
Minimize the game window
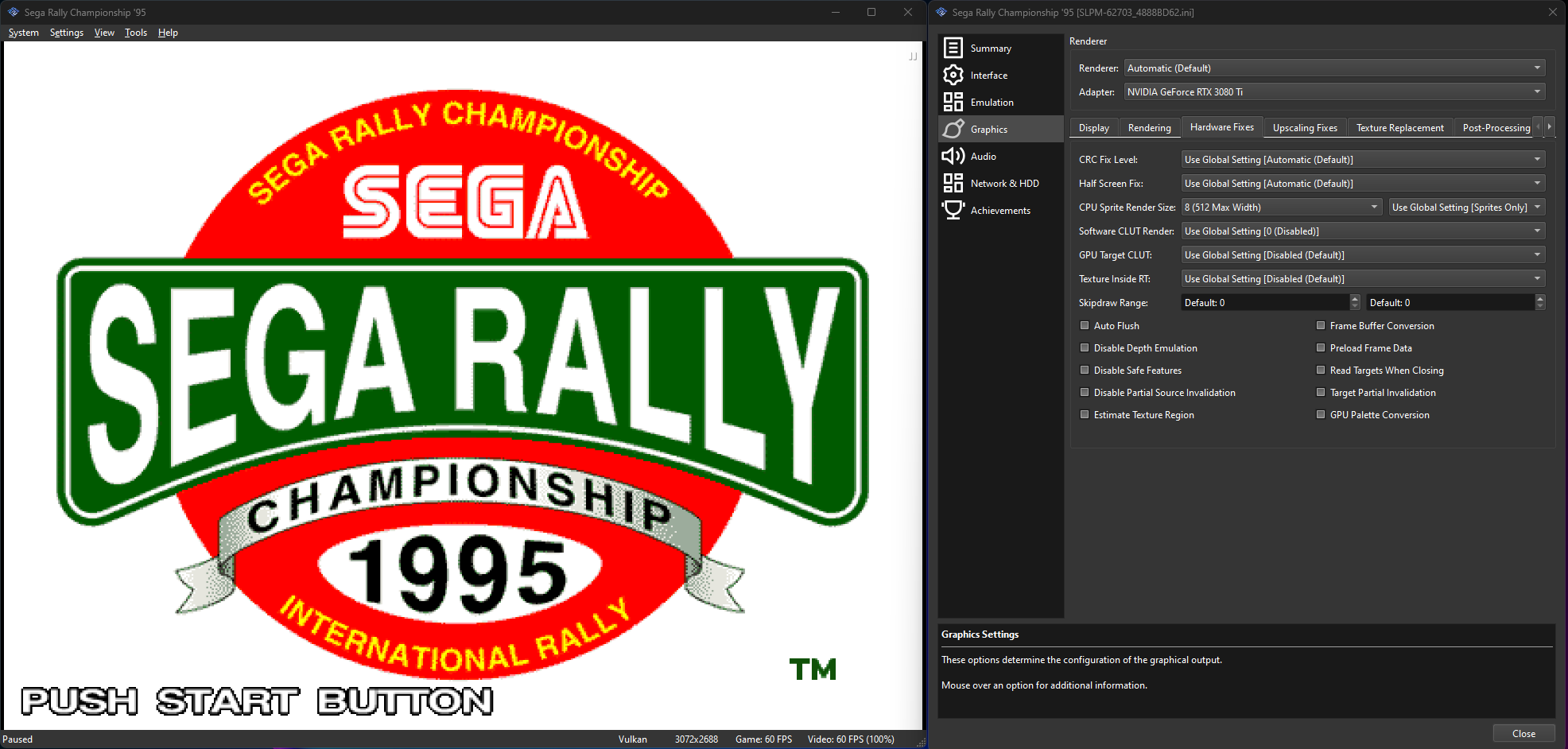click(836, 12)
